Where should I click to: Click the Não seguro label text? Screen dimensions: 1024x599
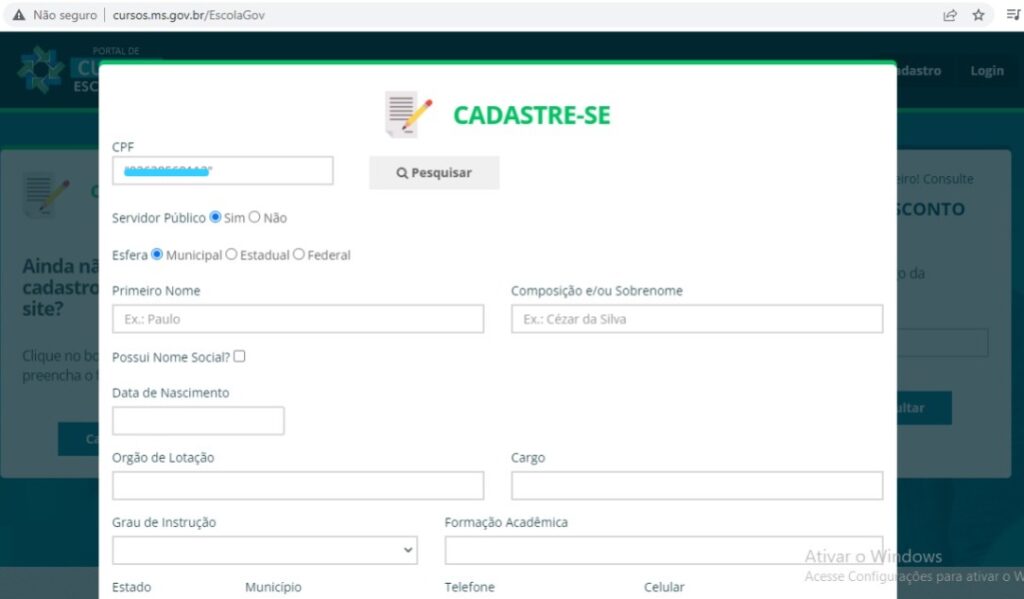pos(65,15)
